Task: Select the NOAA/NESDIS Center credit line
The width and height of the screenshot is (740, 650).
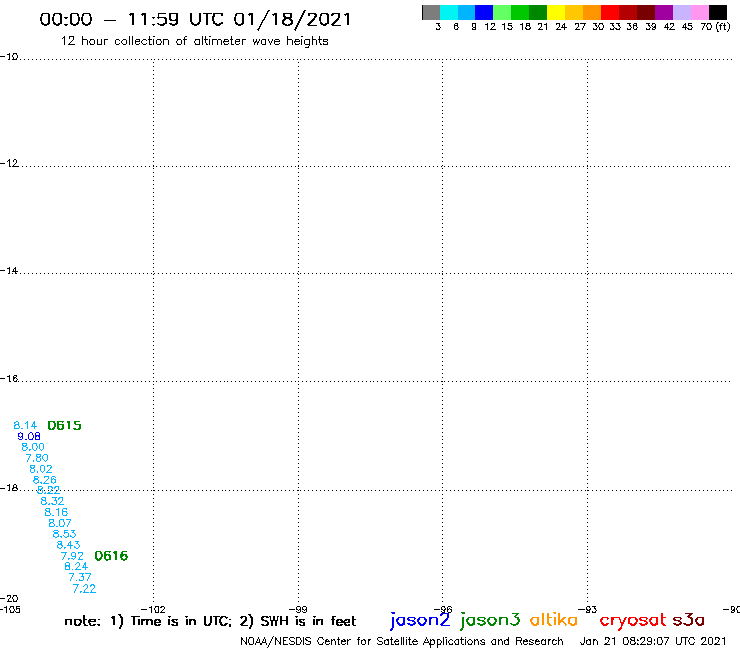Action: (402, 641)
